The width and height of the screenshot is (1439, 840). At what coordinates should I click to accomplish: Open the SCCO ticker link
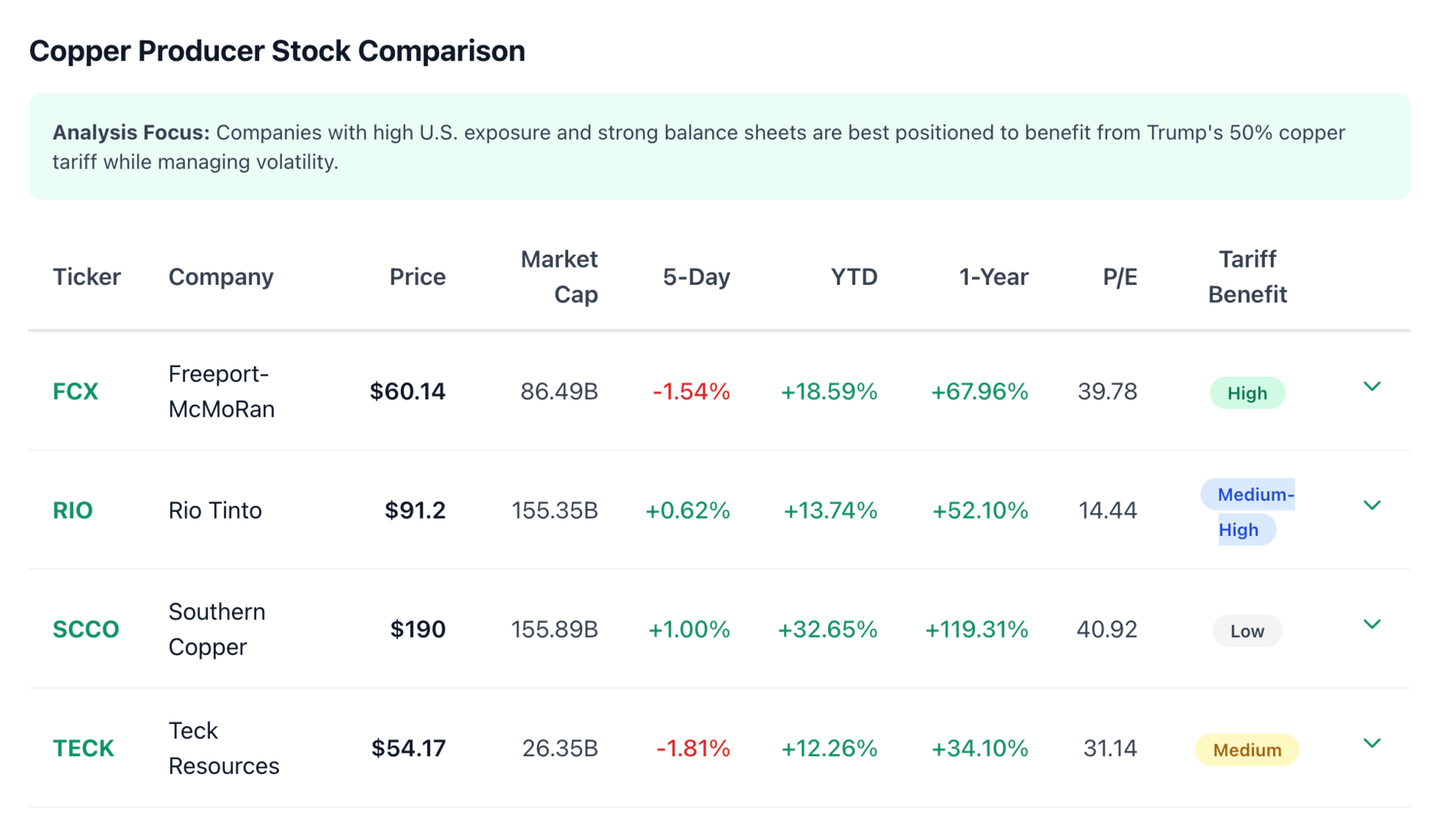pyautogui.click(x=85, y=629)
